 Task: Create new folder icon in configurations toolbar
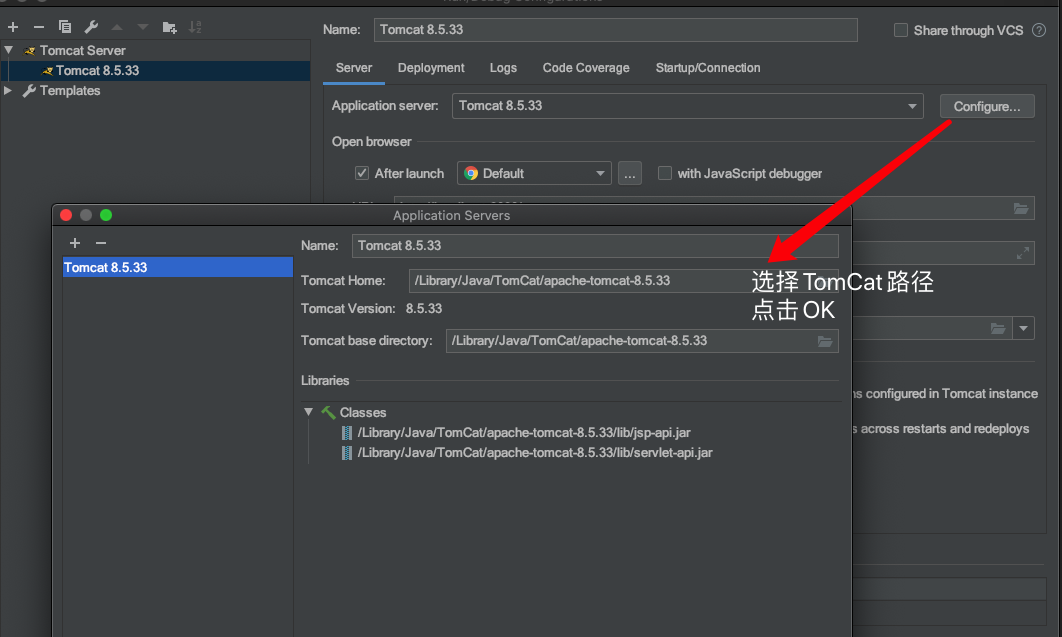click(169, 27)
